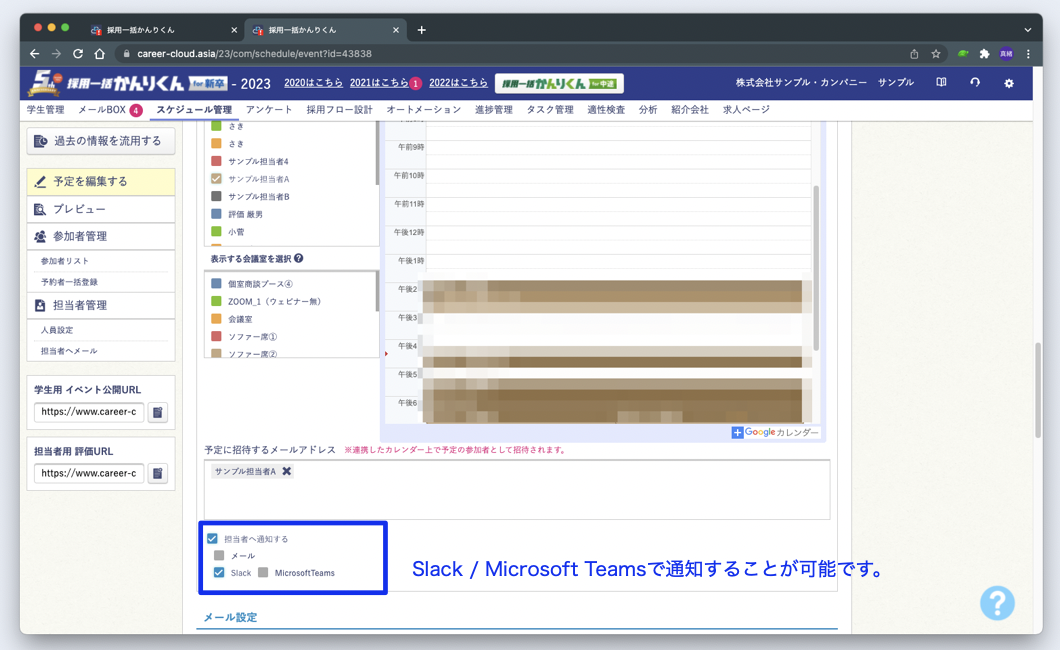Viewport: 1060px width, 650px height.
Task: Select the orange 会議室 color swatch
Action: tap(217, 319)
